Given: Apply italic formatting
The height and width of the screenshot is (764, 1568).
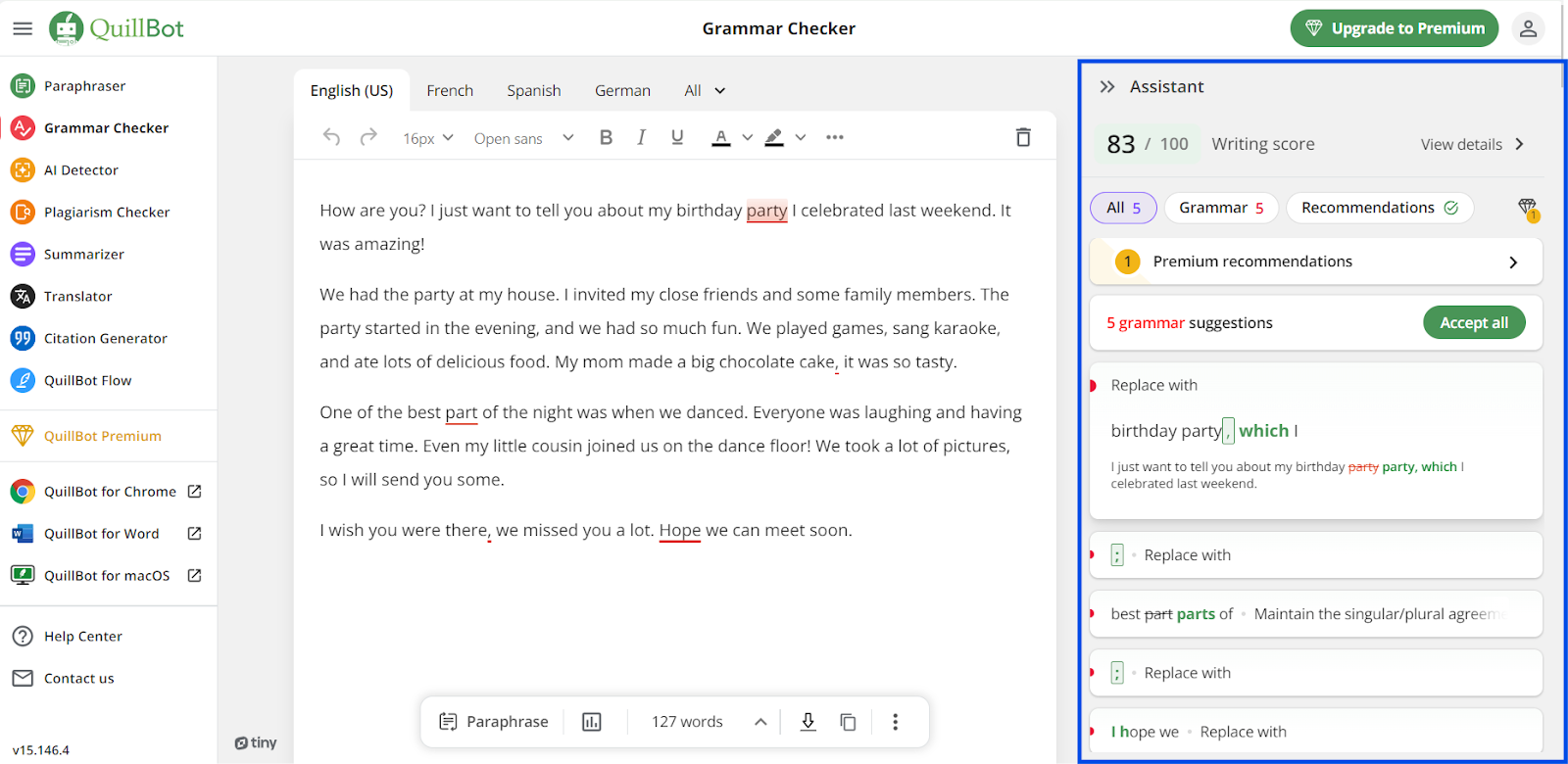Looking at the screenshot, I should tap(641, 137).
